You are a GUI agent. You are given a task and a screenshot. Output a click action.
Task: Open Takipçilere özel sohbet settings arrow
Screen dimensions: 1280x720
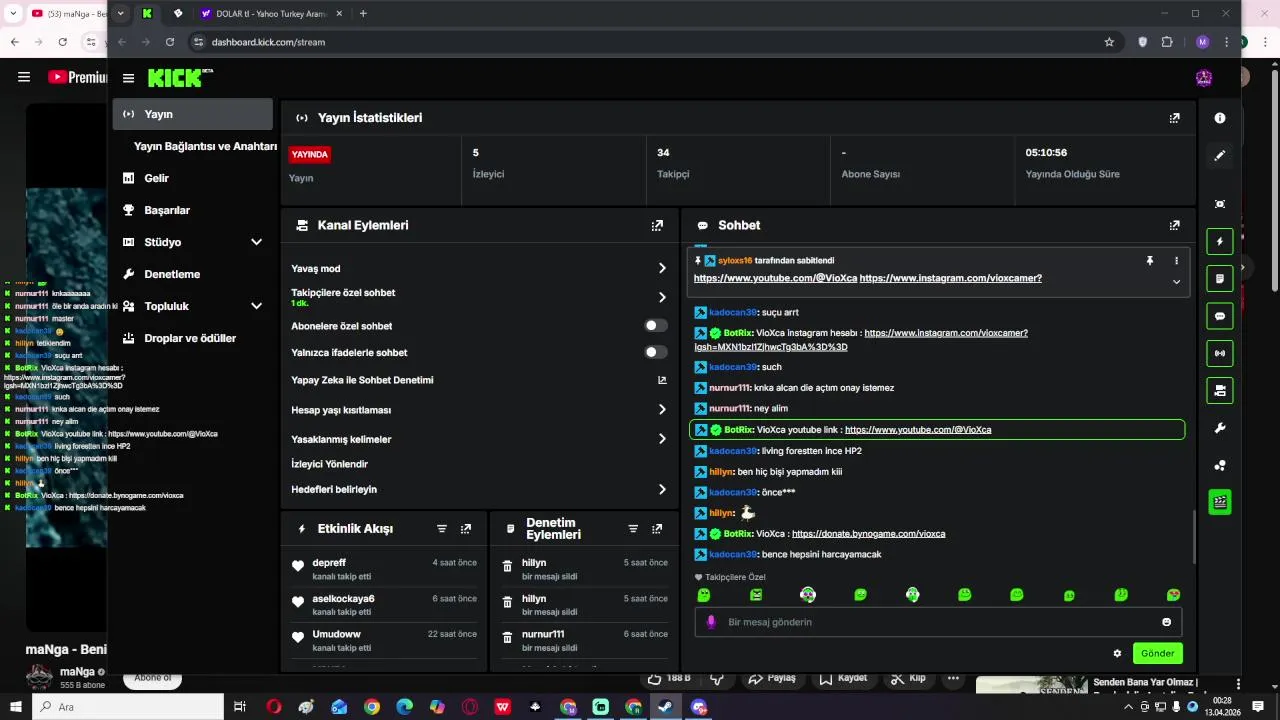[662, 297]
